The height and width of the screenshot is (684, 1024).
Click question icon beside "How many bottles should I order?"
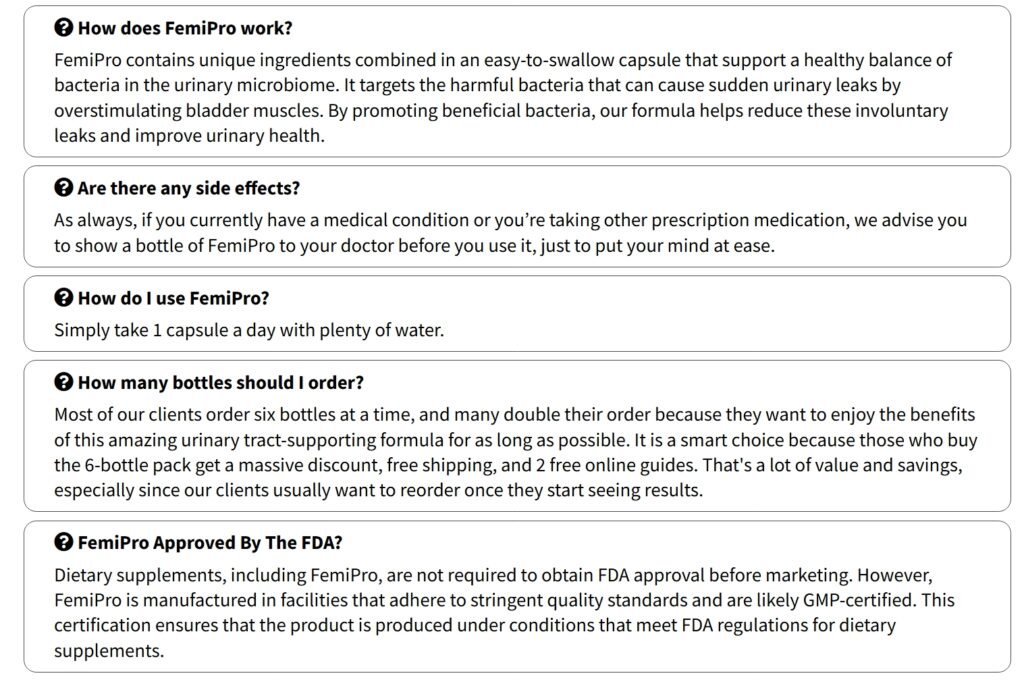pos(63,382)
